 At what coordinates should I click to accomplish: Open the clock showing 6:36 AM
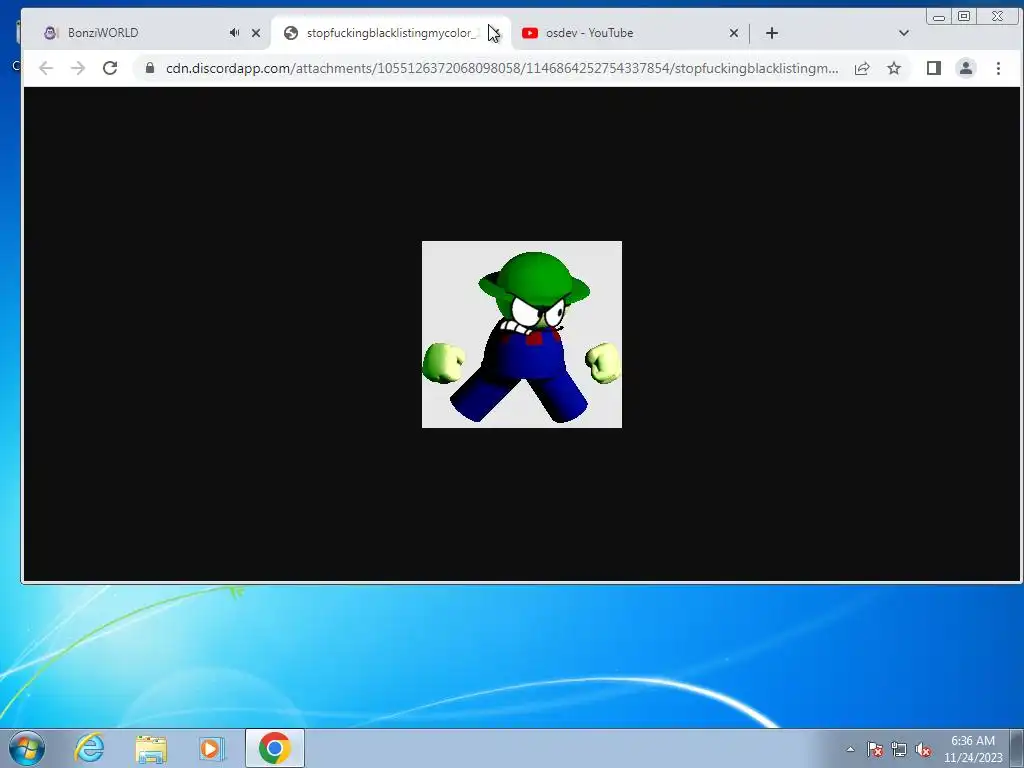[x=972, y=749]
